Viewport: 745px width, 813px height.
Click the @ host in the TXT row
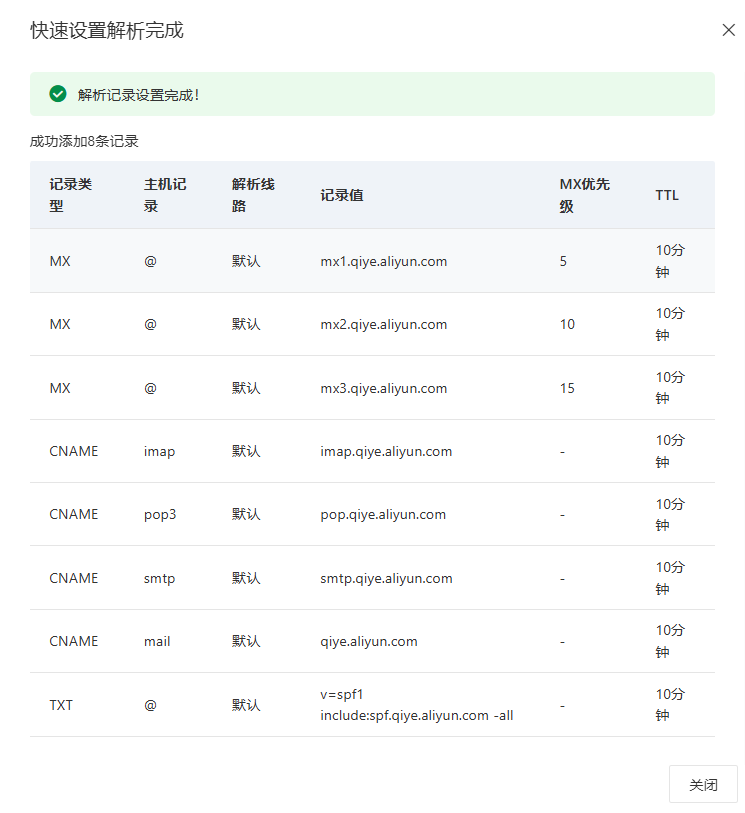click(x=150, y=705)
